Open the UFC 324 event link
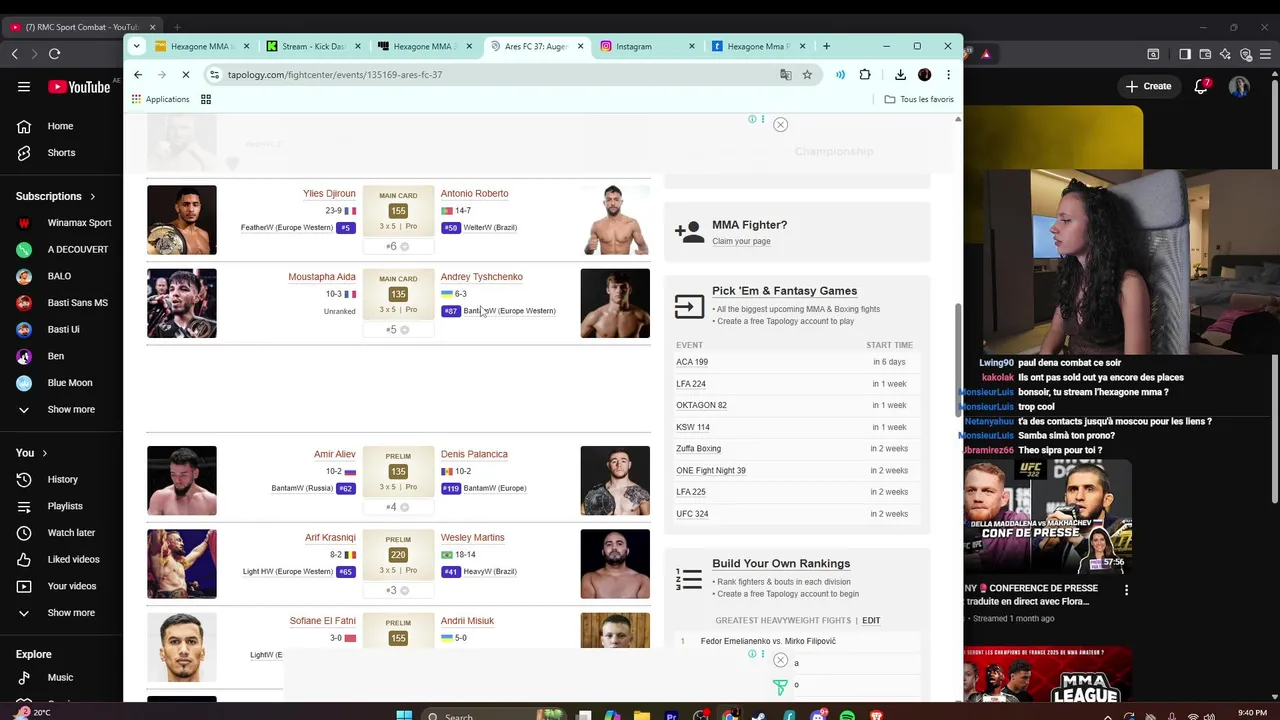 point(692,514)
